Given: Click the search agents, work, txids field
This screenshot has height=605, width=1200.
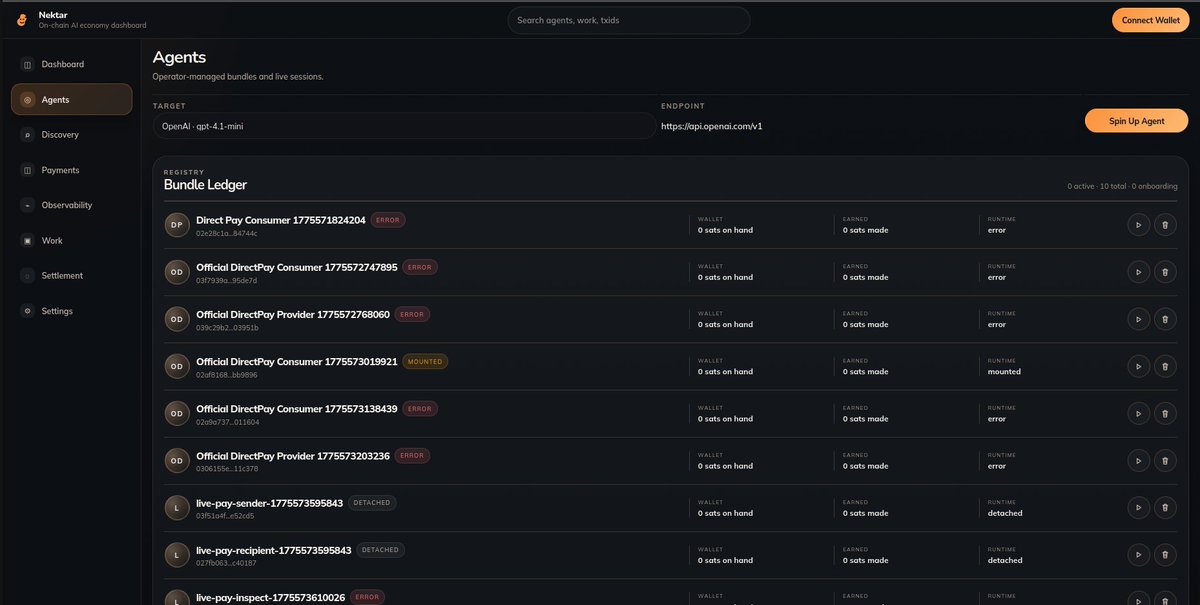Looking at the screenshot, I should pyautogui.click(x=628, y=20).
